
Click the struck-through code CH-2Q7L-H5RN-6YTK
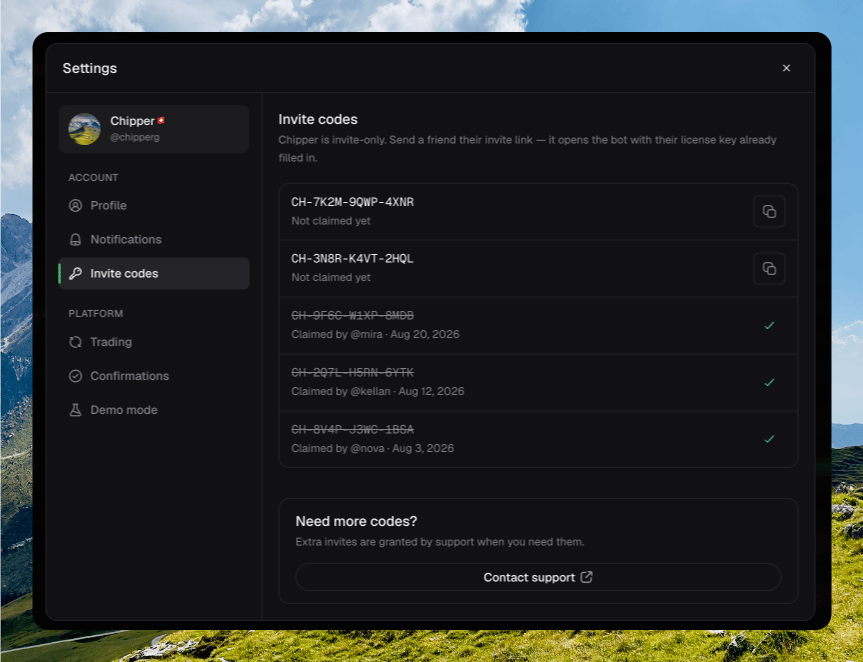352,373
